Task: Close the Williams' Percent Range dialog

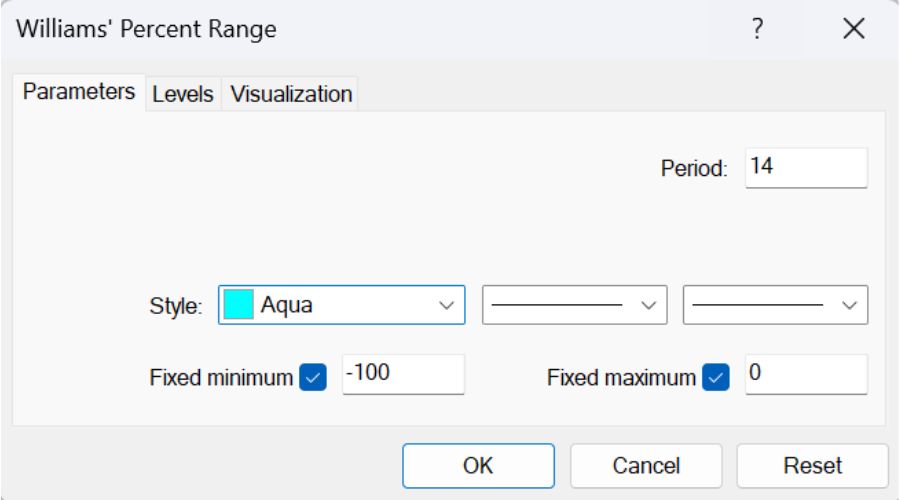Action: pyautogui.click(x=853, y=30)
